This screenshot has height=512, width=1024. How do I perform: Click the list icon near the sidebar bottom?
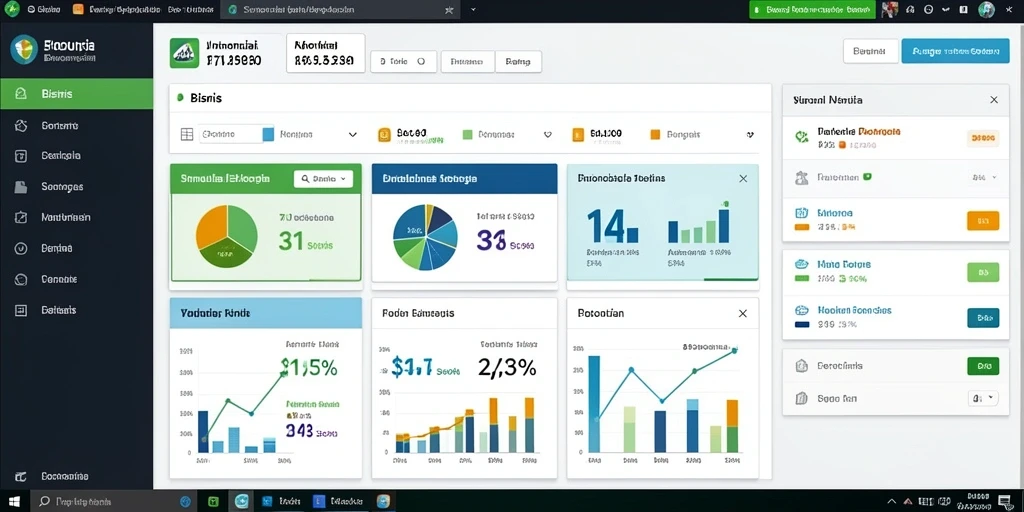[20, 310]
